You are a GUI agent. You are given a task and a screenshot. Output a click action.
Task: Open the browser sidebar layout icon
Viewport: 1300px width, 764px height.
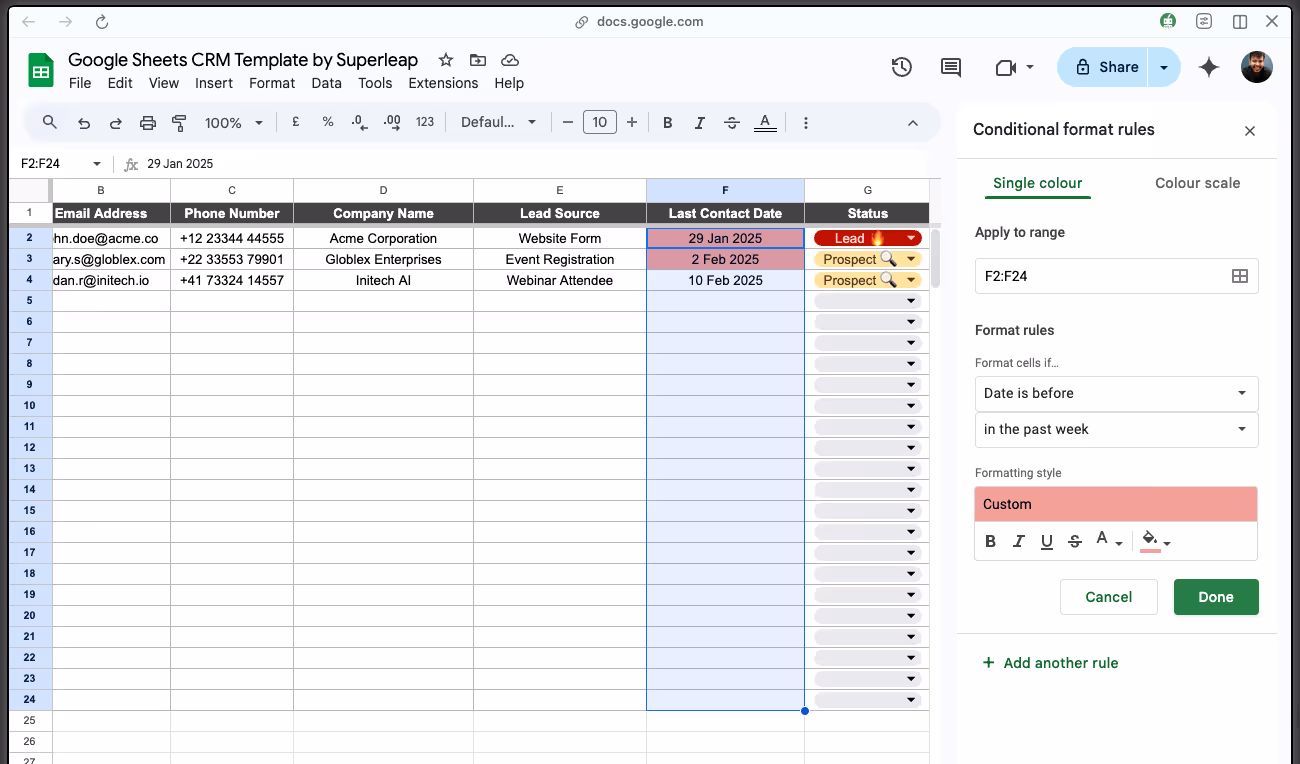1240,21
